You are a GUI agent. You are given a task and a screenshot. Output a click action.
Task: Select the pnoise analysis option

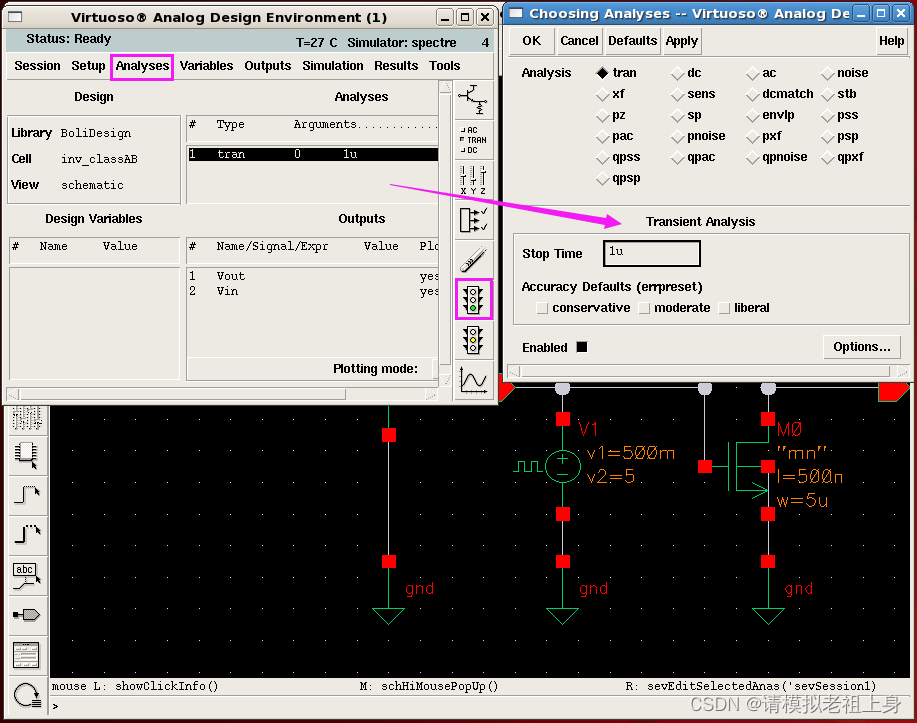(x=677, y=136)
